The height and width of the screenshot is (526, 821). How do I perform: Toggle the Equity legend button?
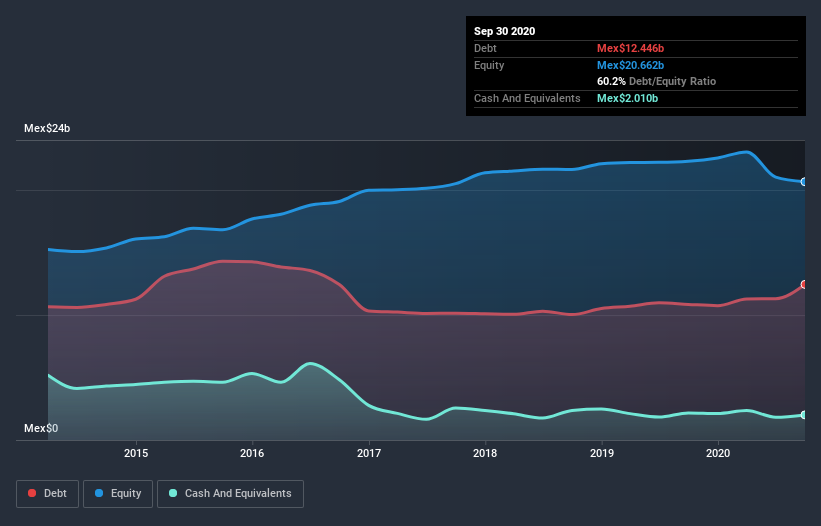coord(118,494)
